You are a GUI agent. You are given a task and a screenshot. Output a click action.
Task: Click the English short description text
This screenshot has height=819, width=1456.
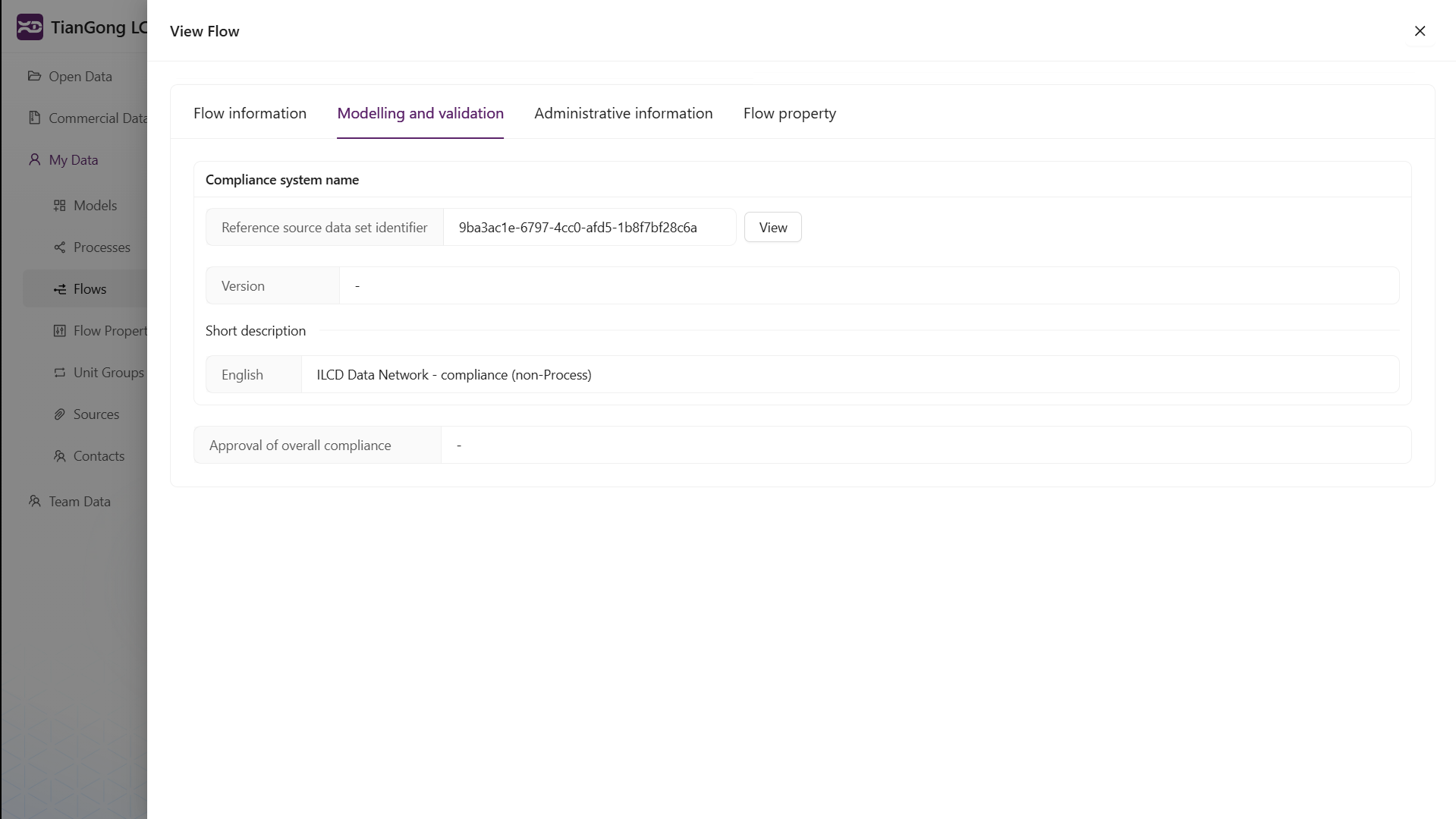[x=454, y=375]
